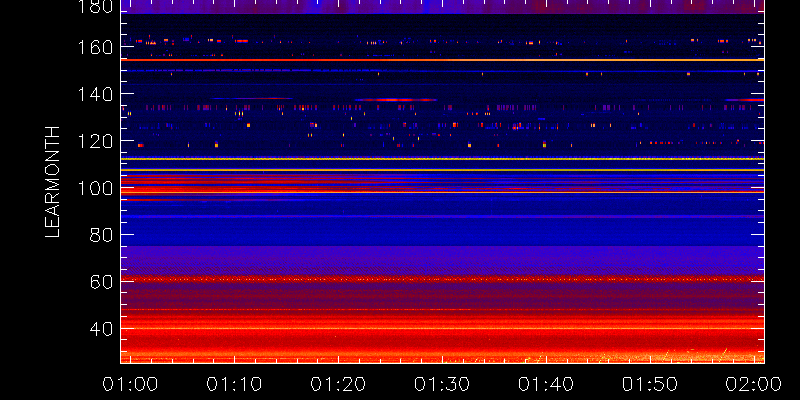Click the 80 frequency axis label
Image resolution: width=800 pixels, height=400 pixels.
(x=102, y=235)
